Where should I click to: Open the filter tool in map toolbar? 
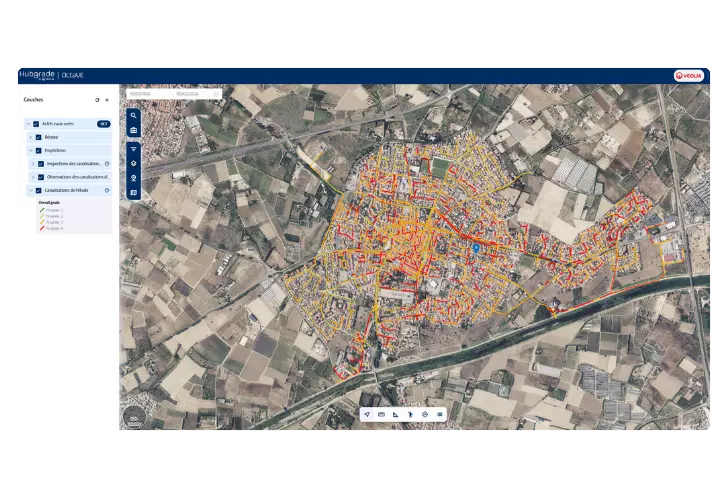click(x=134, y=149)
